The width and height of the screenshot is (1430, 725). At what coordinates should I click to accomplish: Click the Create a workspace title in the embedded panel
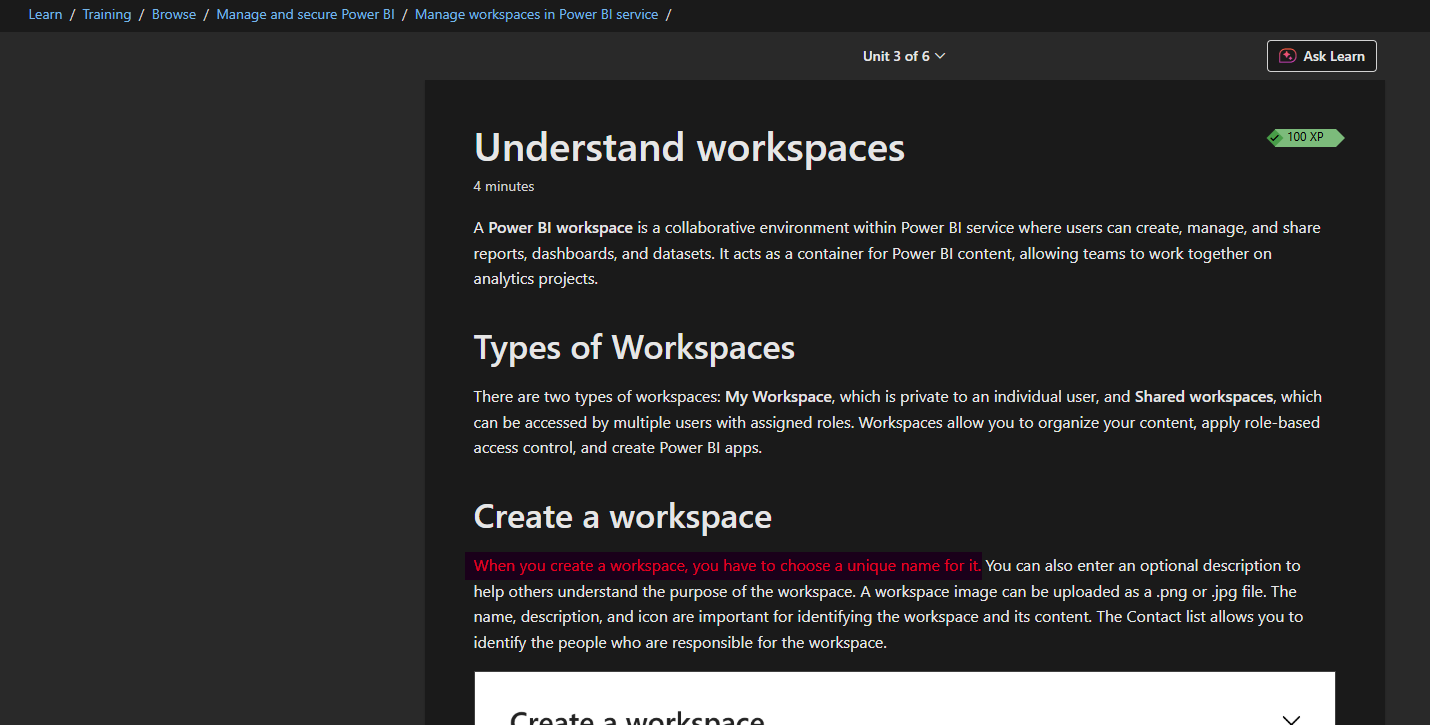[638, 716]
